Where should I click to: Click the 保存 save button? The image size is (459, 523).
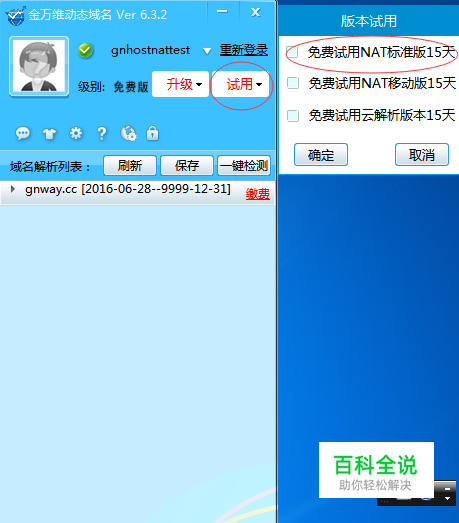pos(187,165)
